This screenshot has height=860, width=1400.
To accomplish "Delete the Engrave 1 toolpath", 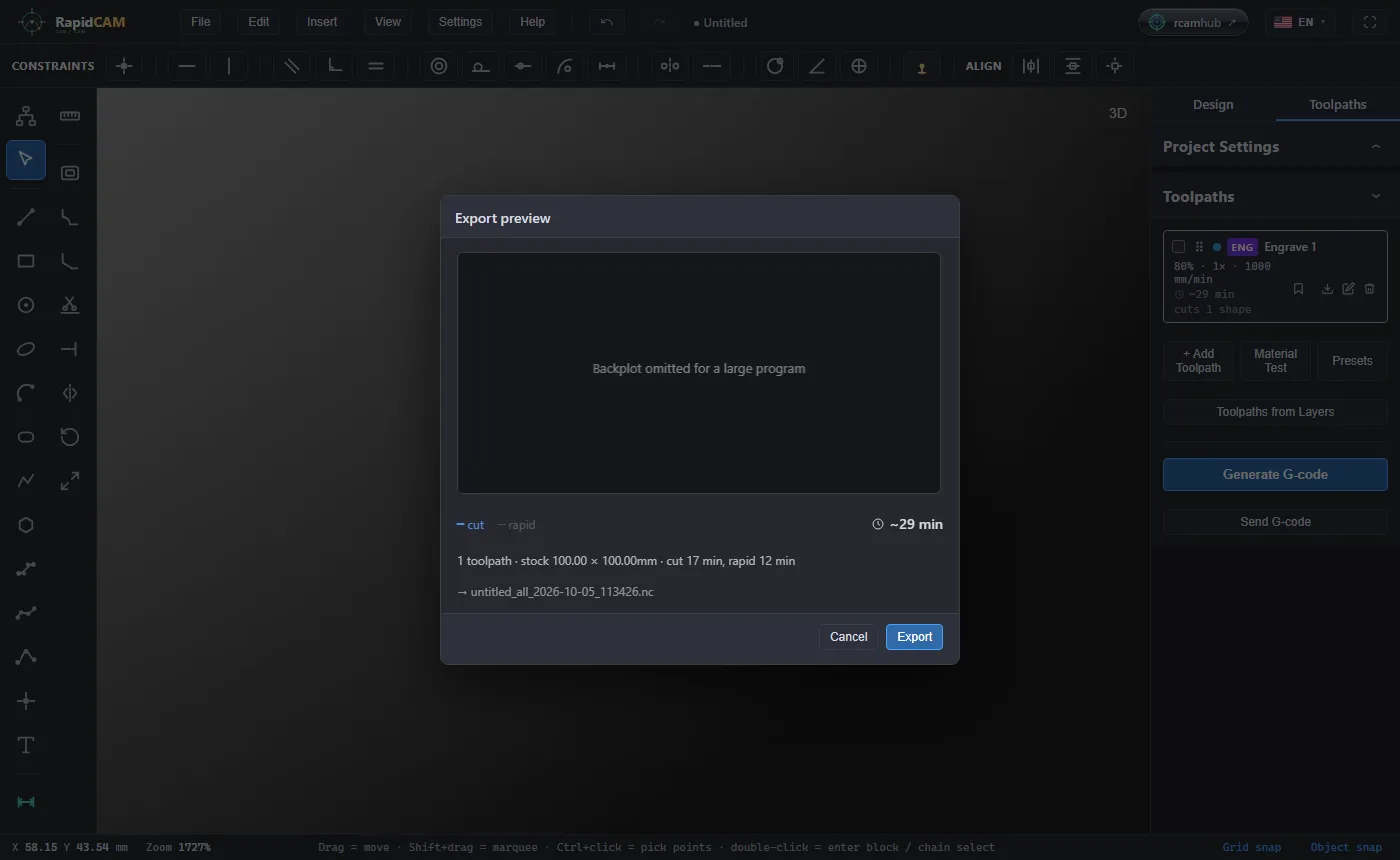I will coord(1369,289).
